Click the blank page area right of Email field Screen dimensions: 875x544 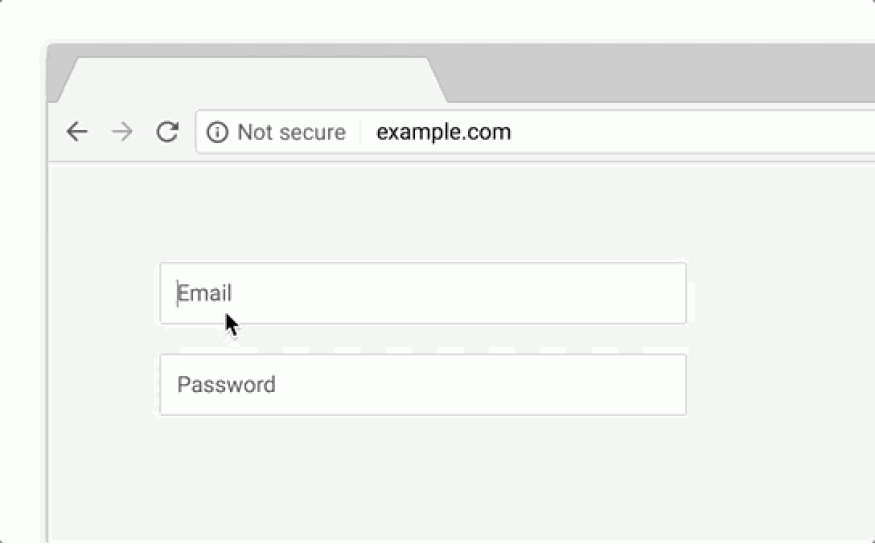click(781, 293)
